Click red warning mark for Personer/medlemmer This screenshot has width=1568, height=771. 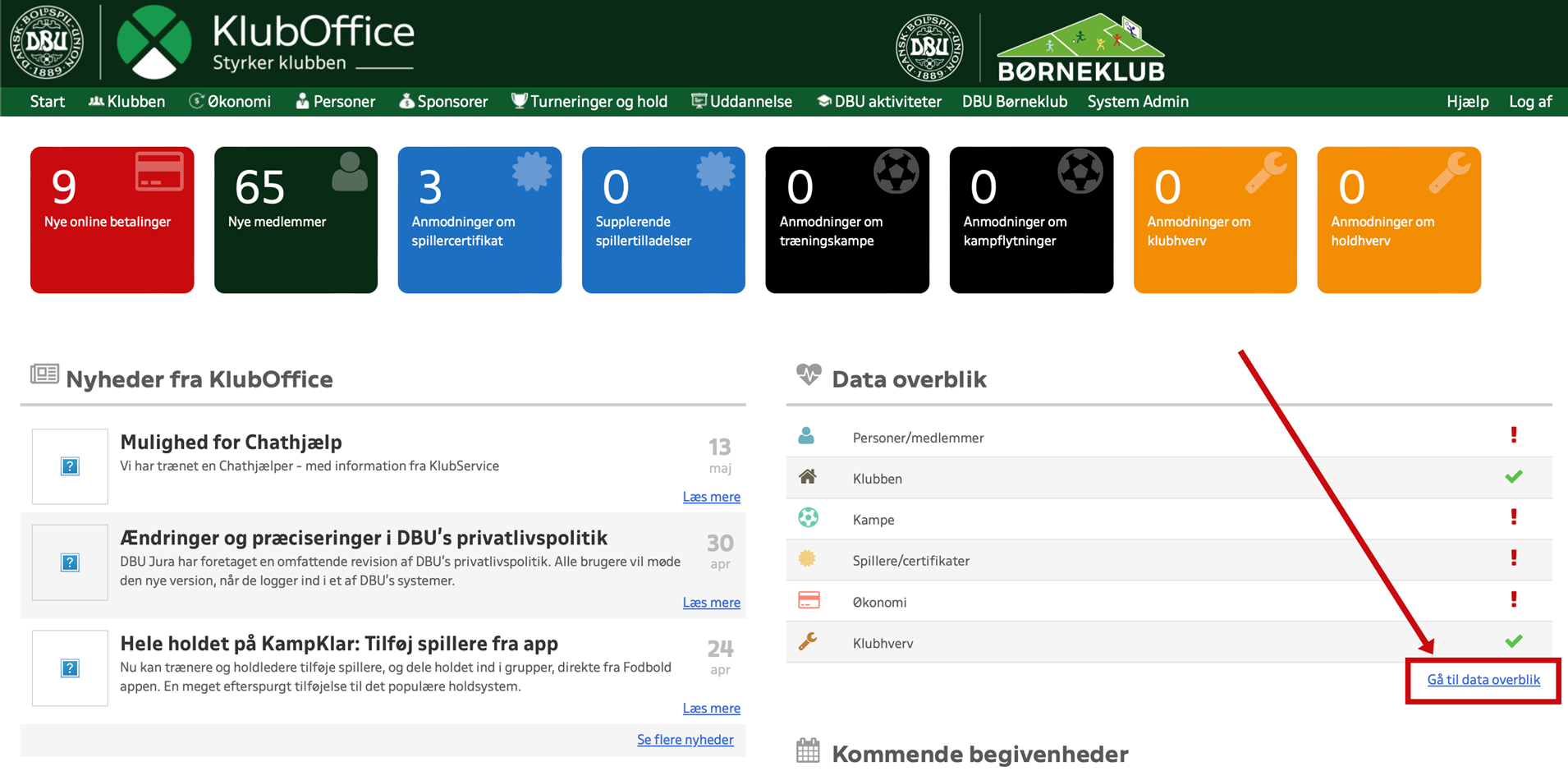click(x=1514, y=435)
